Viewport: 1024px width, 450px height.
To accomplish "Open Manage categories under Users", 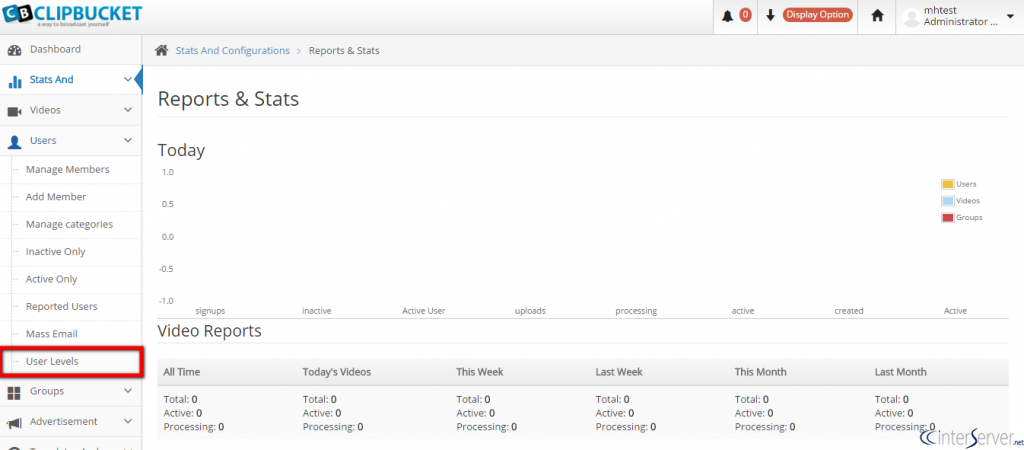I will pyautogui.click(x=69, y=225).
